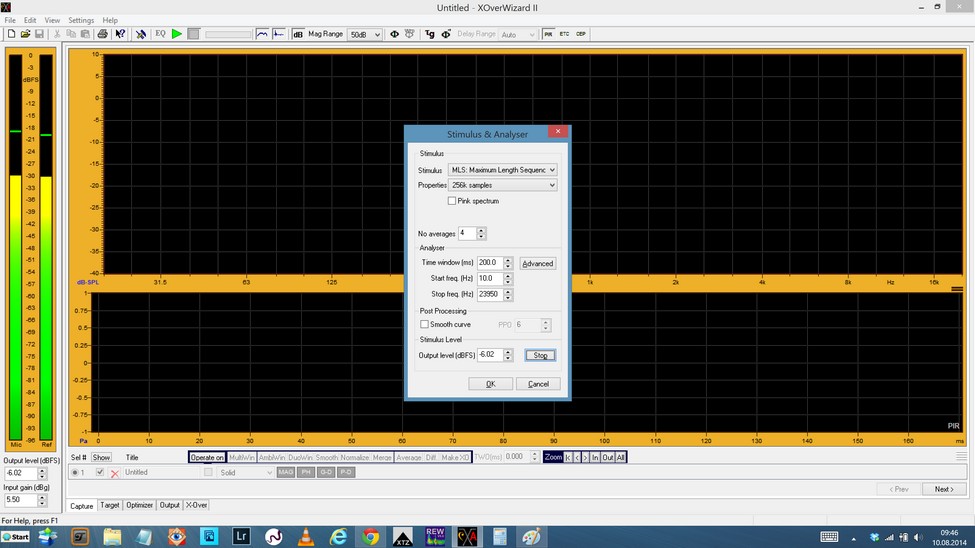
Task: Click the Show button
Action: click(x=101, y=457)
